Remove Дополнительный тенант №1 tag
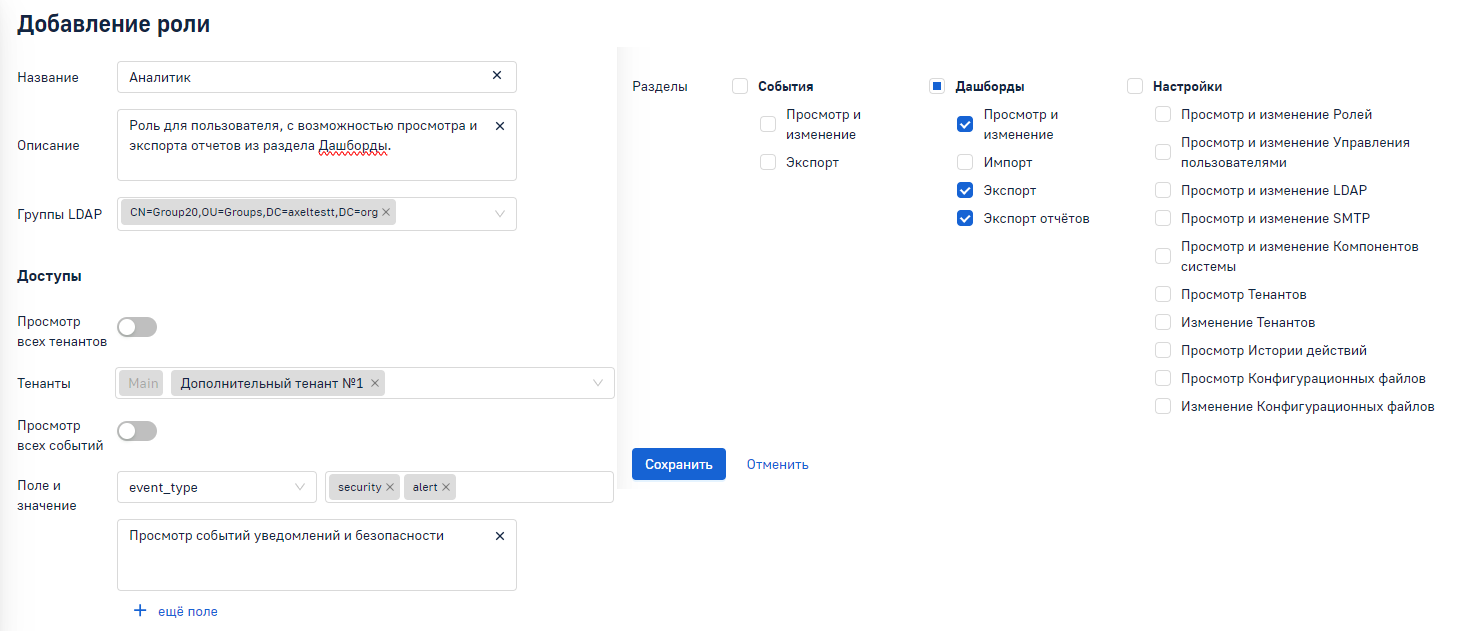Image resolution: width=1470 pixels, height=631 pixels. [x=375, y=383]
